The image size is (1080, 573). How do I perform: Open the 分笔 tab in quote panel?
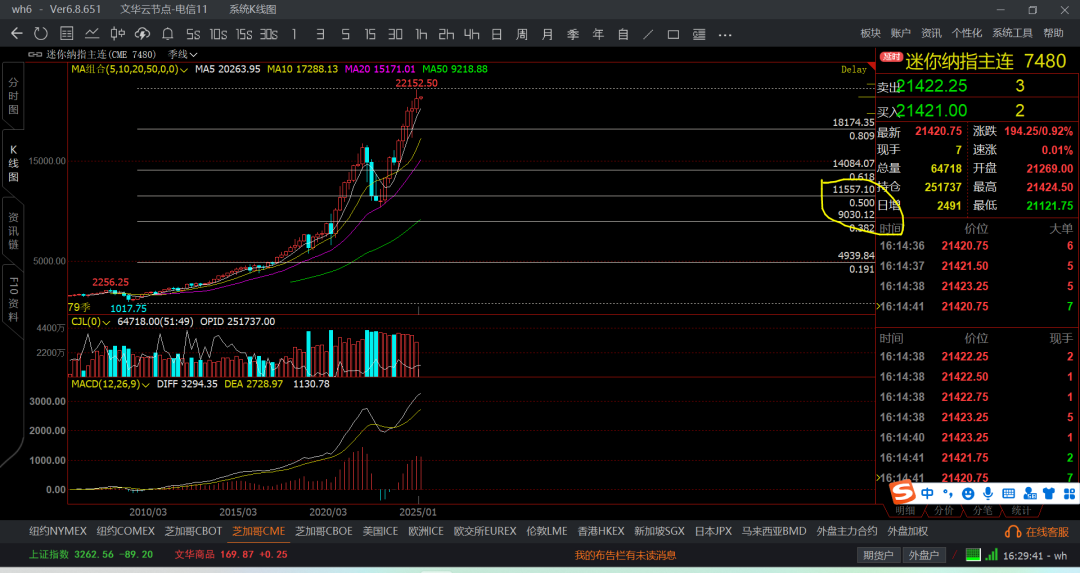pyautogui.click(x=982, y=510)
